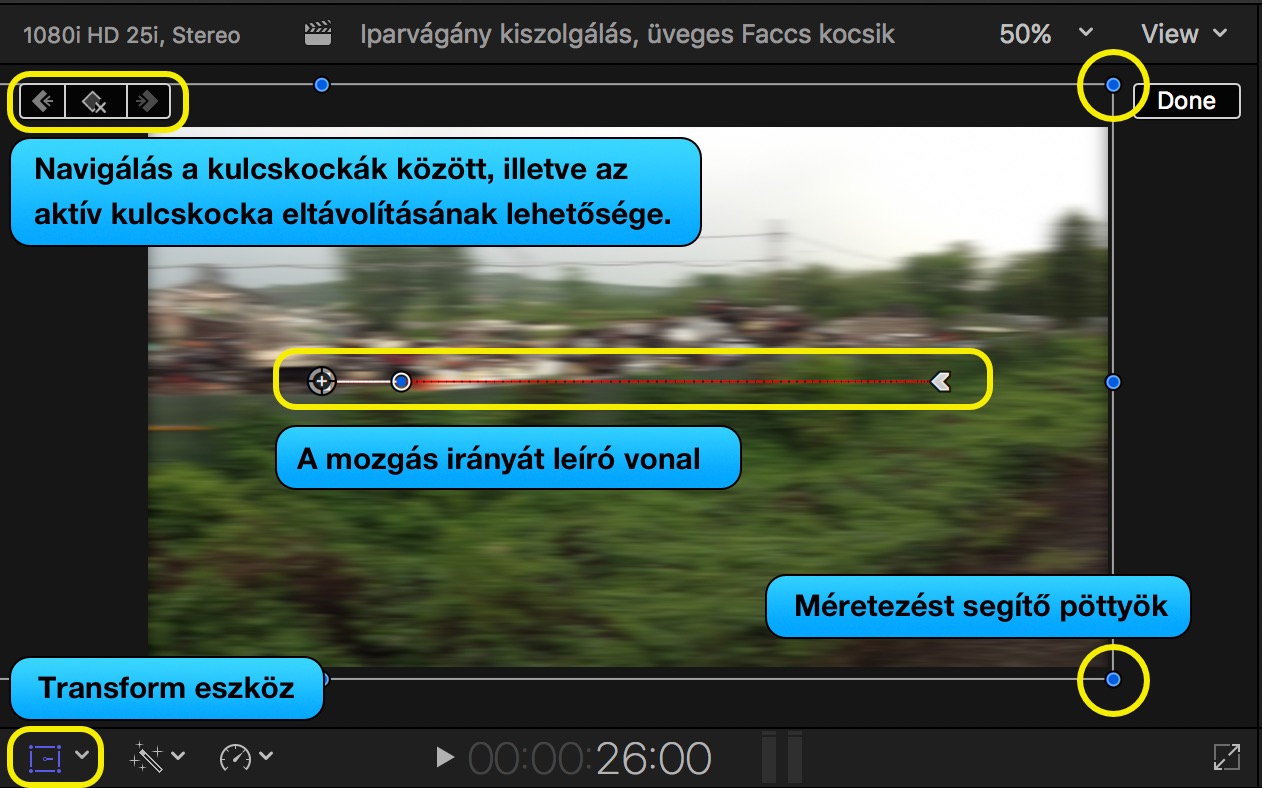Toggle full screen viewer icon
Screen dimensions: 1262x788
click(1227, 758)
